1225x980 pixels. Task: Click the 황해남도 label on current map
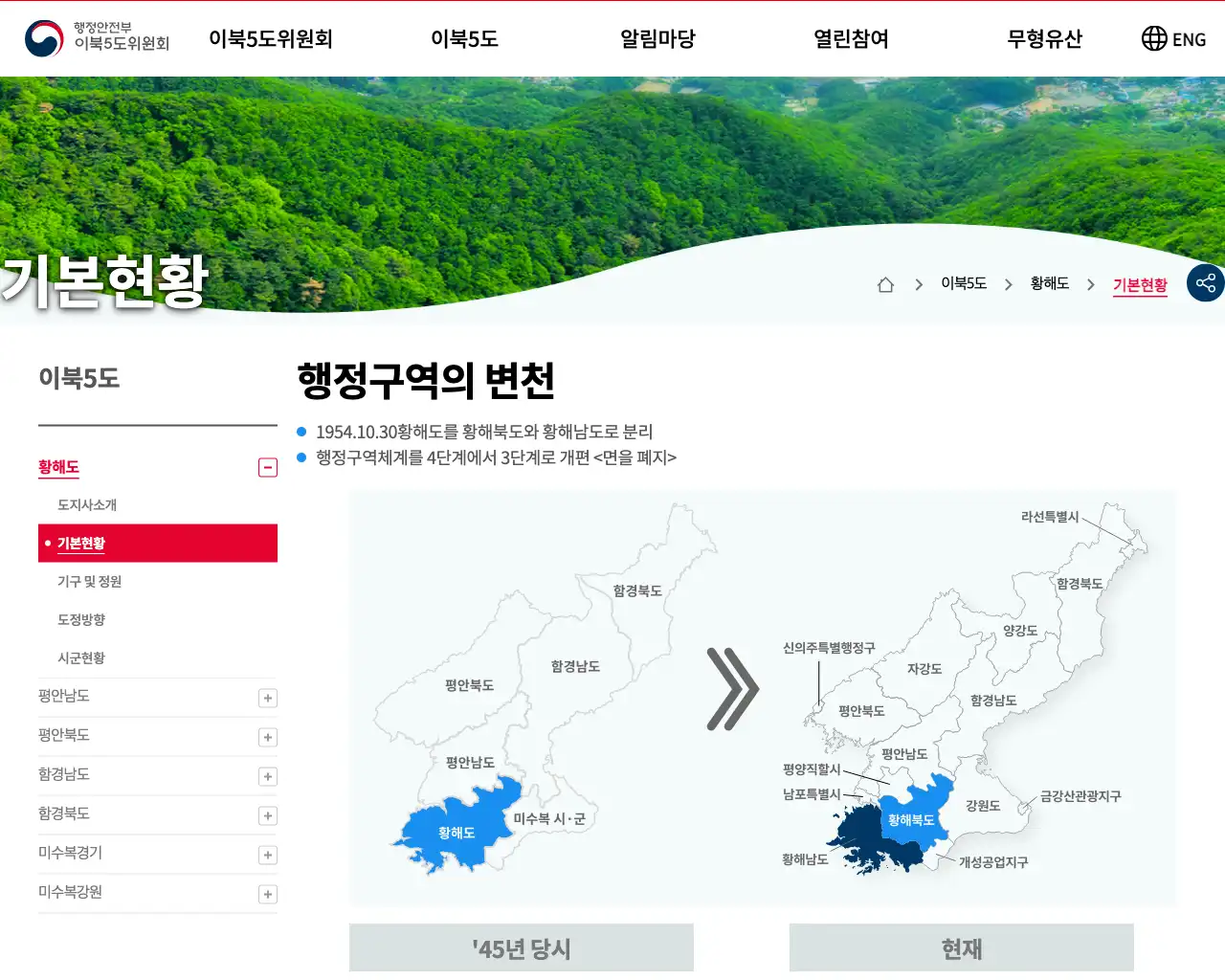coord(805,859)
